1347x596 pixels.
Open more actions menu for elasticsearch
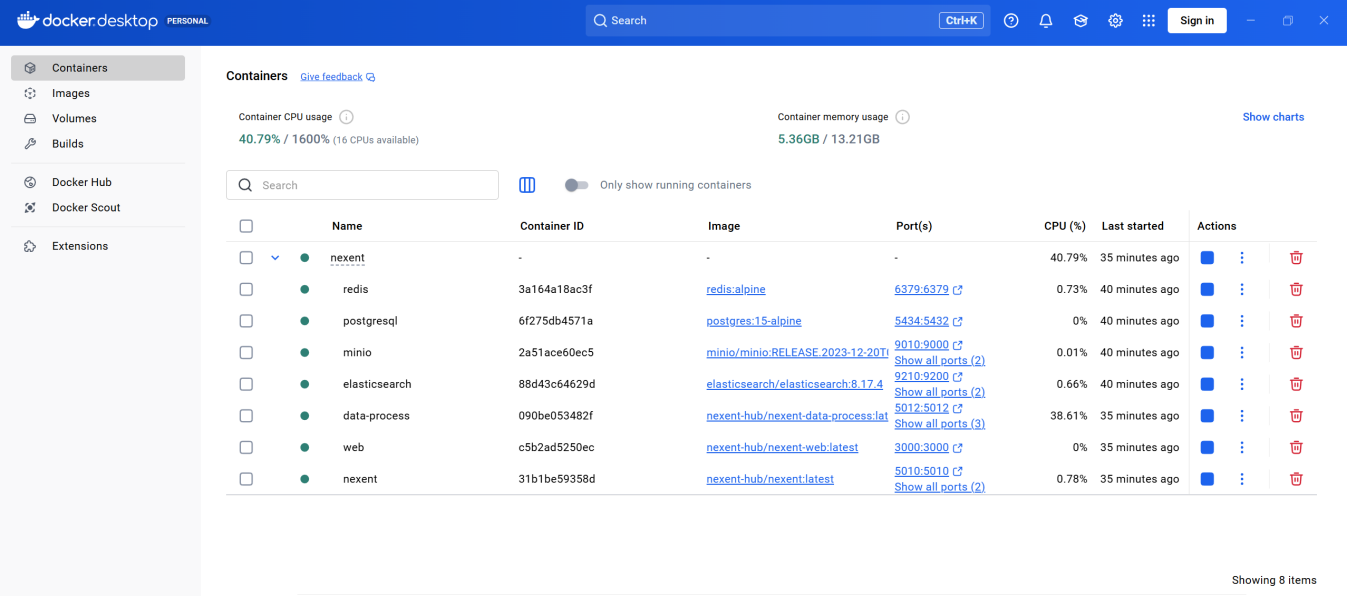pos(1242,384)
